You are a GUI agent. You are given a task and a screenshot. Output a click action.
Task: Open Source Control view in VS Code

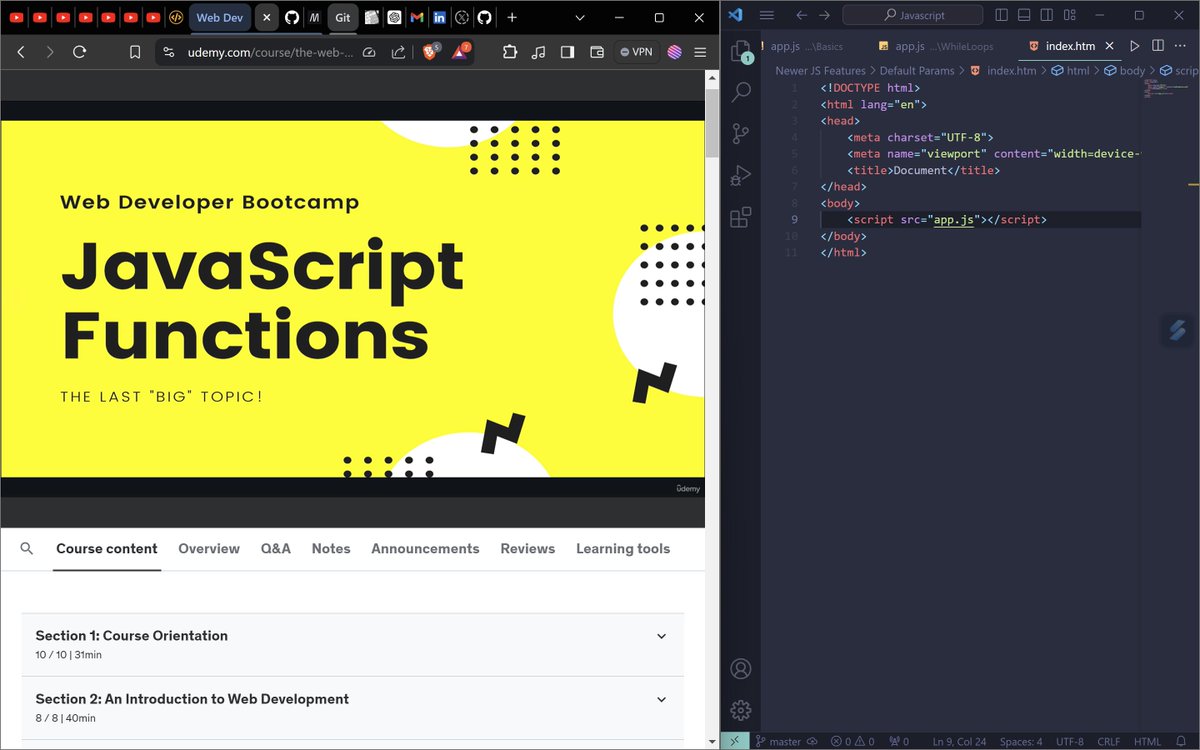[x=741, y=134]
